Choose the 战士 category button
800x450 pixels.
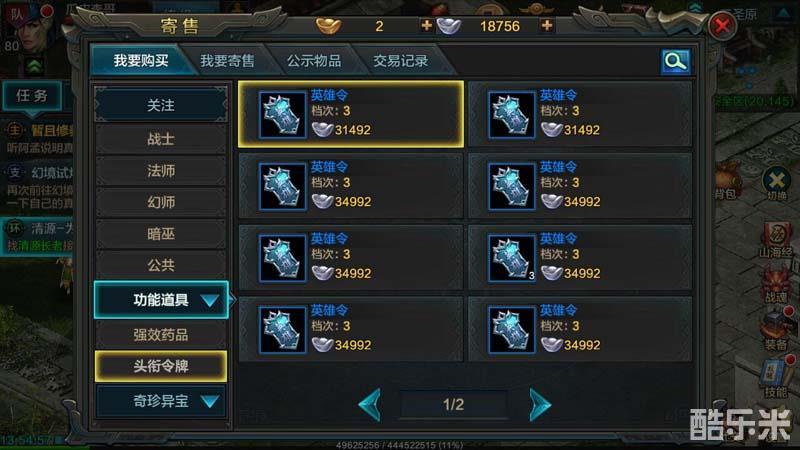(x=161, y=139)
